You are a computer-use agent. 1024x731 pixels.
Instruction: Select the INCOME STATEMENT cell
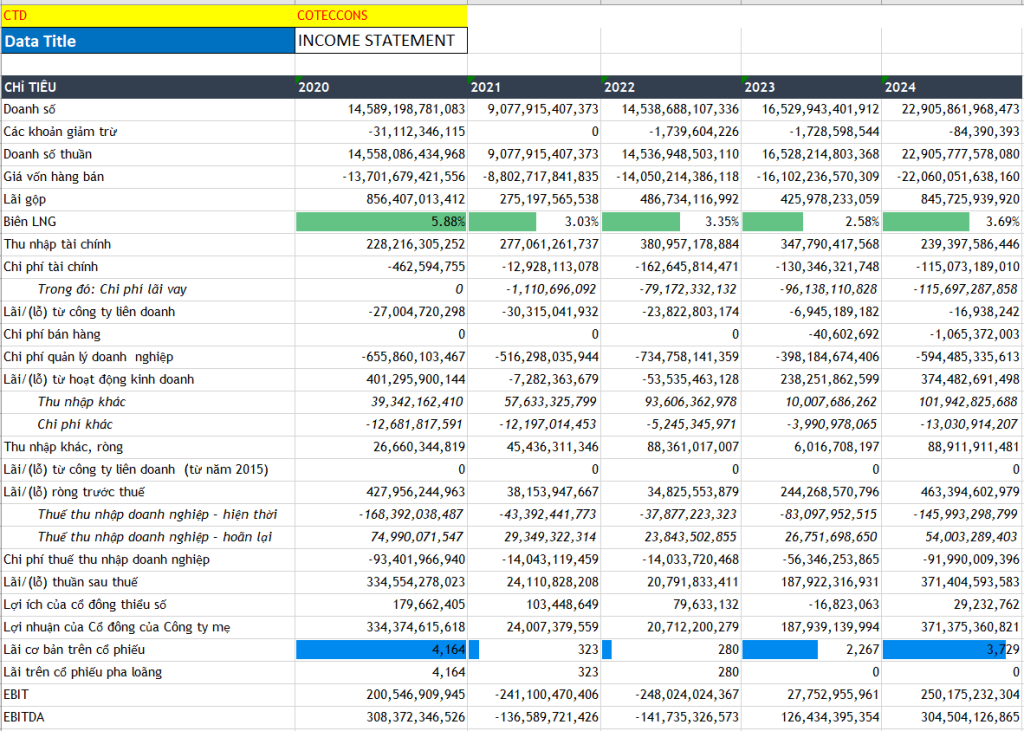pyautogui.click(x=380, y=41)
